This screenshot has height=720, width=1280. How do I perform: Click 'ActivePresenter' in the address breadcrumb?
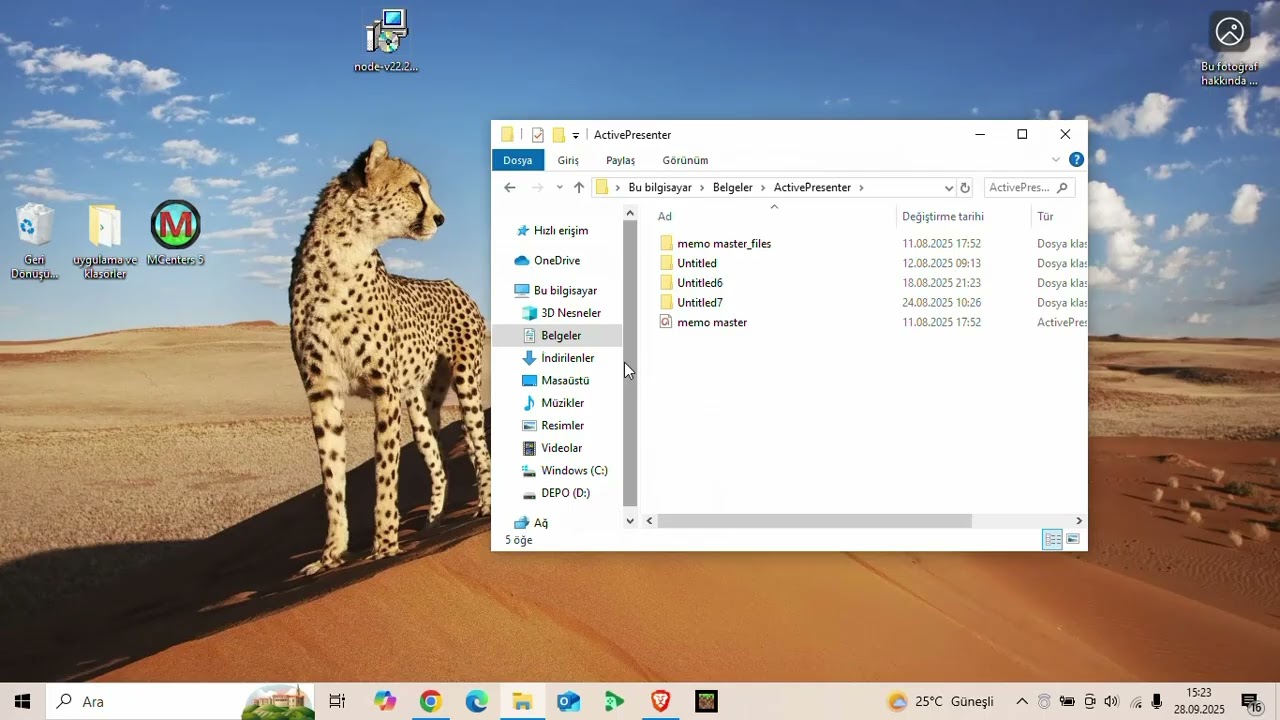pos(812,187)
